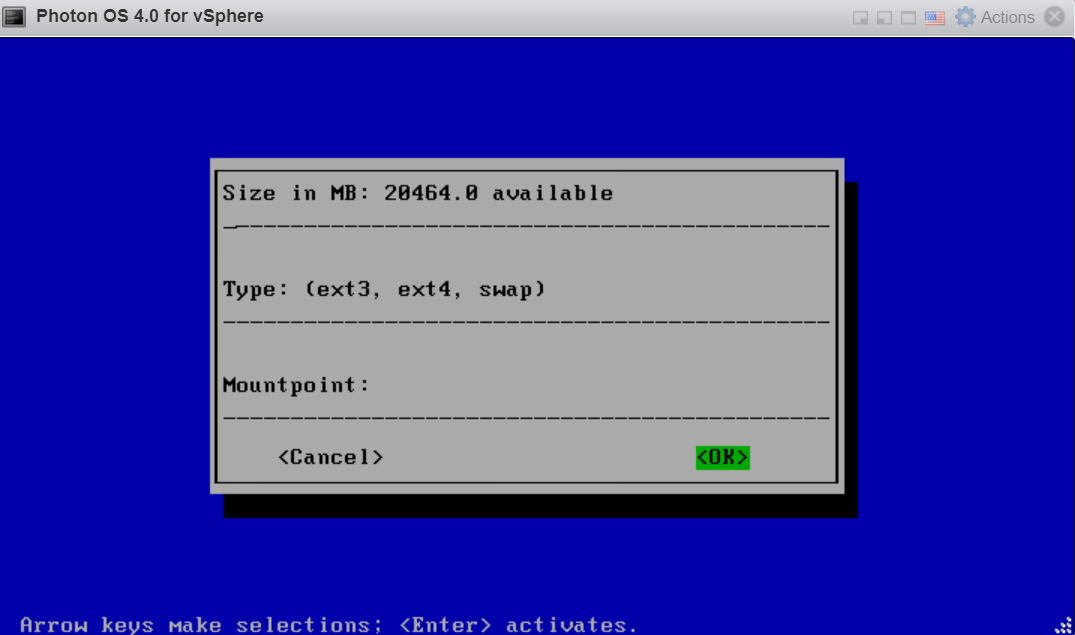This screenshot has height=635, width=1075.
Task: Click the 'Mountpoint:' label text
Action: coord(296,385)
